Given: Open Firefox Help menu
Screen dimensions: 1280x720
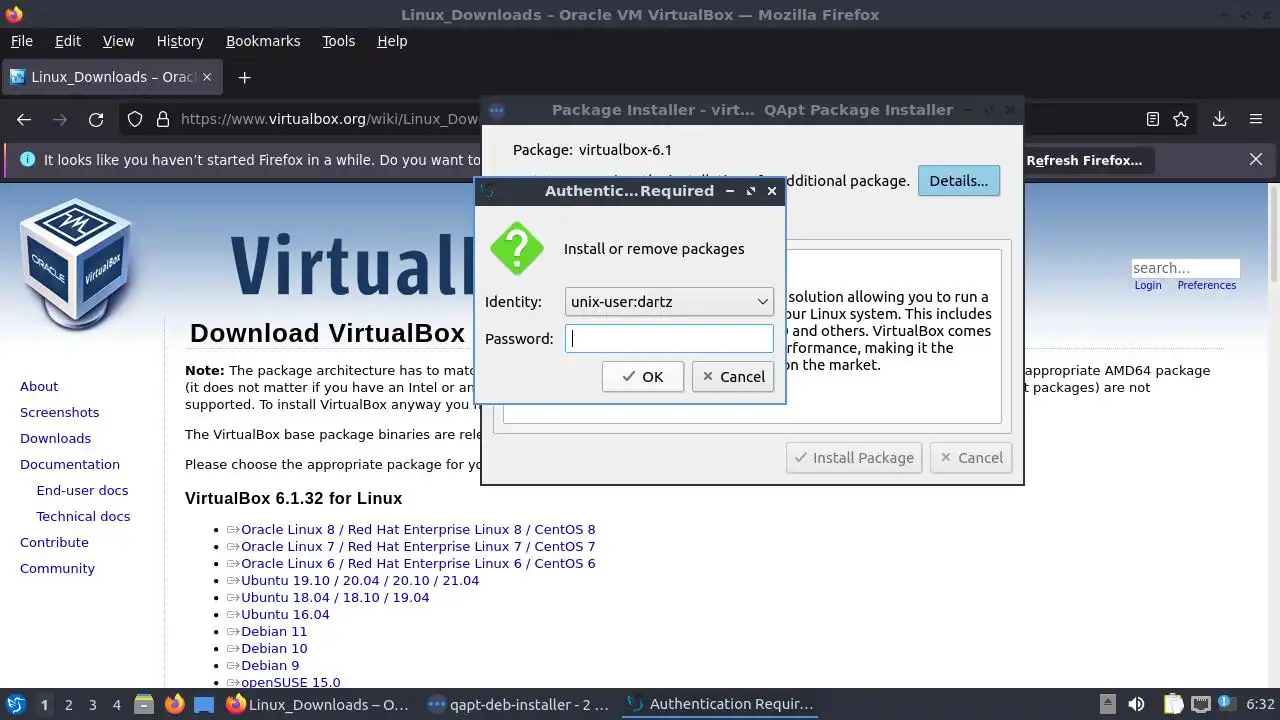Looking at the screenshot, I should point(392,41).
